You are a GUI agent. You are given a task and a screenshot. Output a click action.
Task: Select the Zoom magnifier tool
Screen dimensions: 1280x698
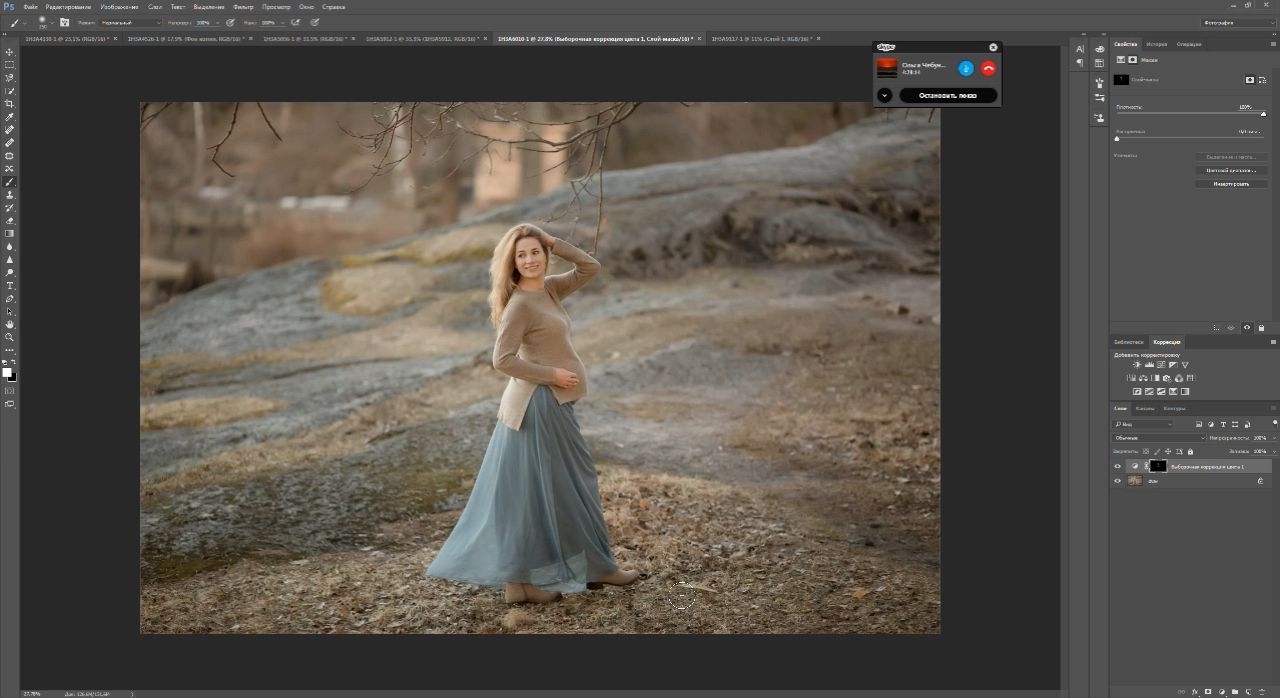[x=10, y=337]
